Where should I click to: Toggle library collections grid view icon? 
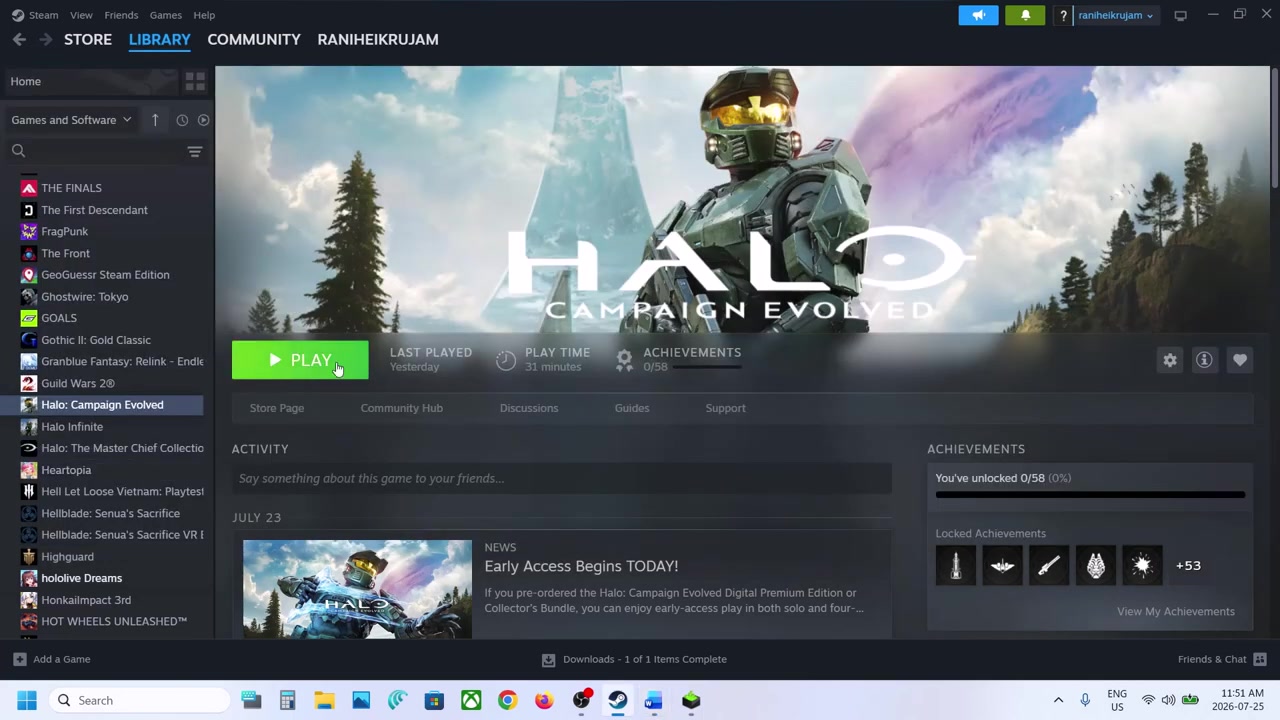[x=195, y=81]
